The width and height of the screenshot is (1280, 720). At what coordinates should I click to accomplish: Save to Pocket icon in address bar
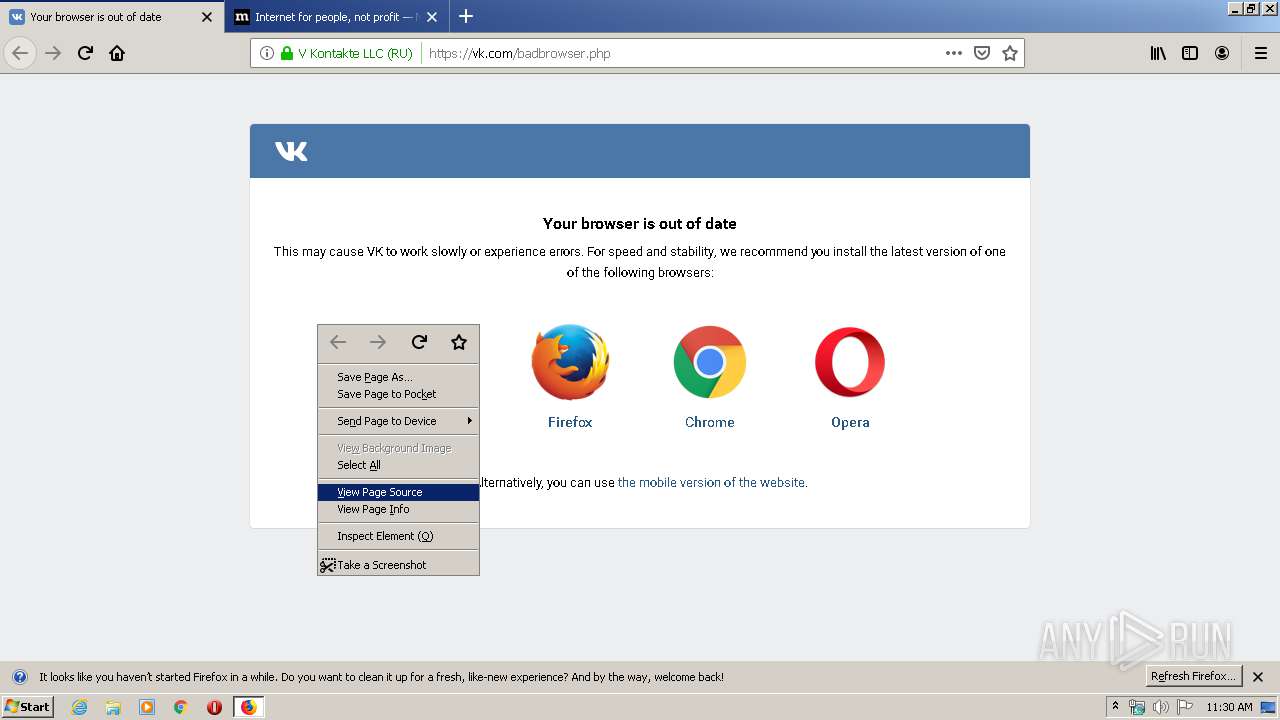coord(982,53)
